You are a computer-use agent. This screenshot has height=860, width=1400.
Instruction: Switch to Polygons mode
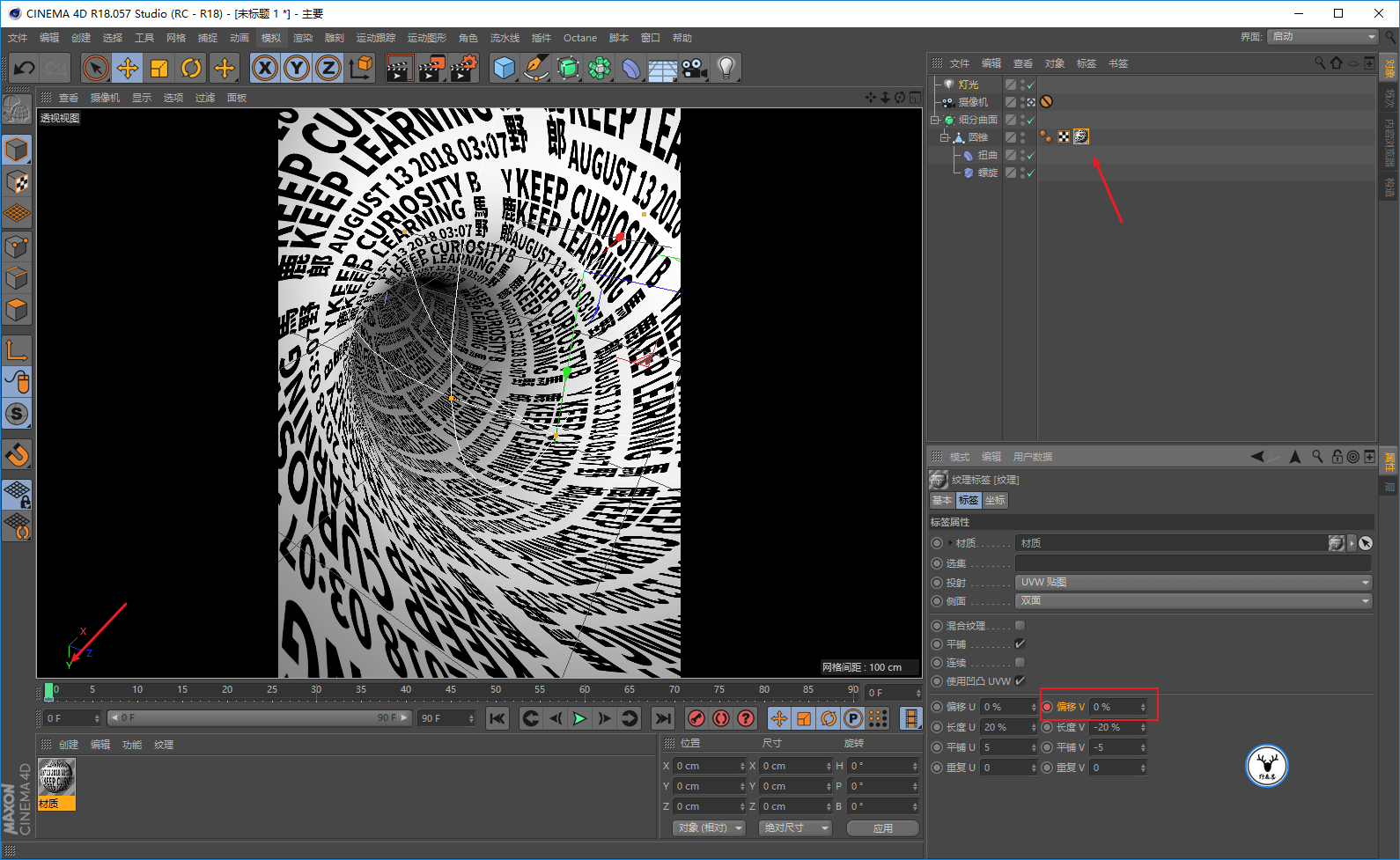tap(17, 310)
